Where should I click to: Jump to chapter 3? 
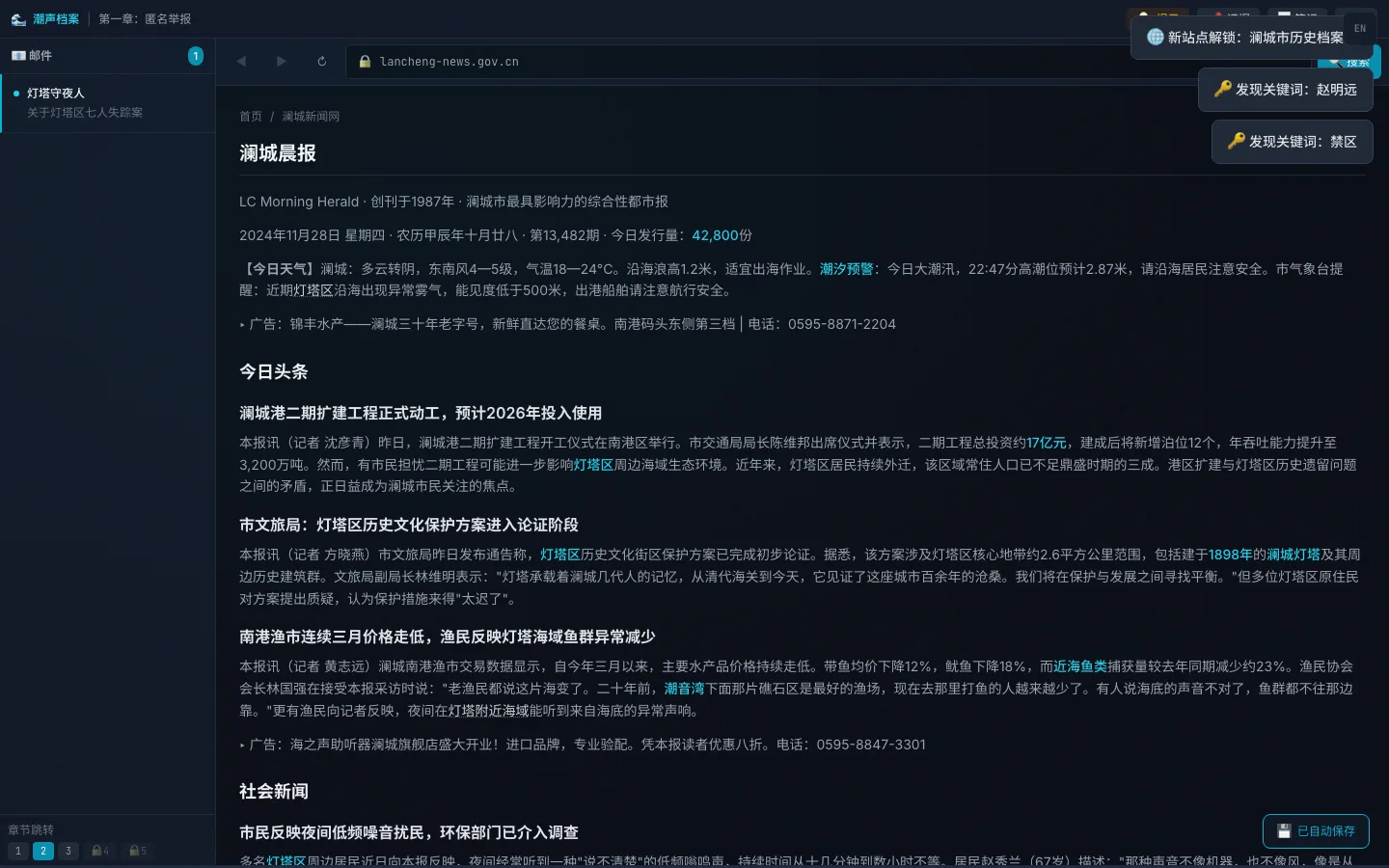pos(68,851)
